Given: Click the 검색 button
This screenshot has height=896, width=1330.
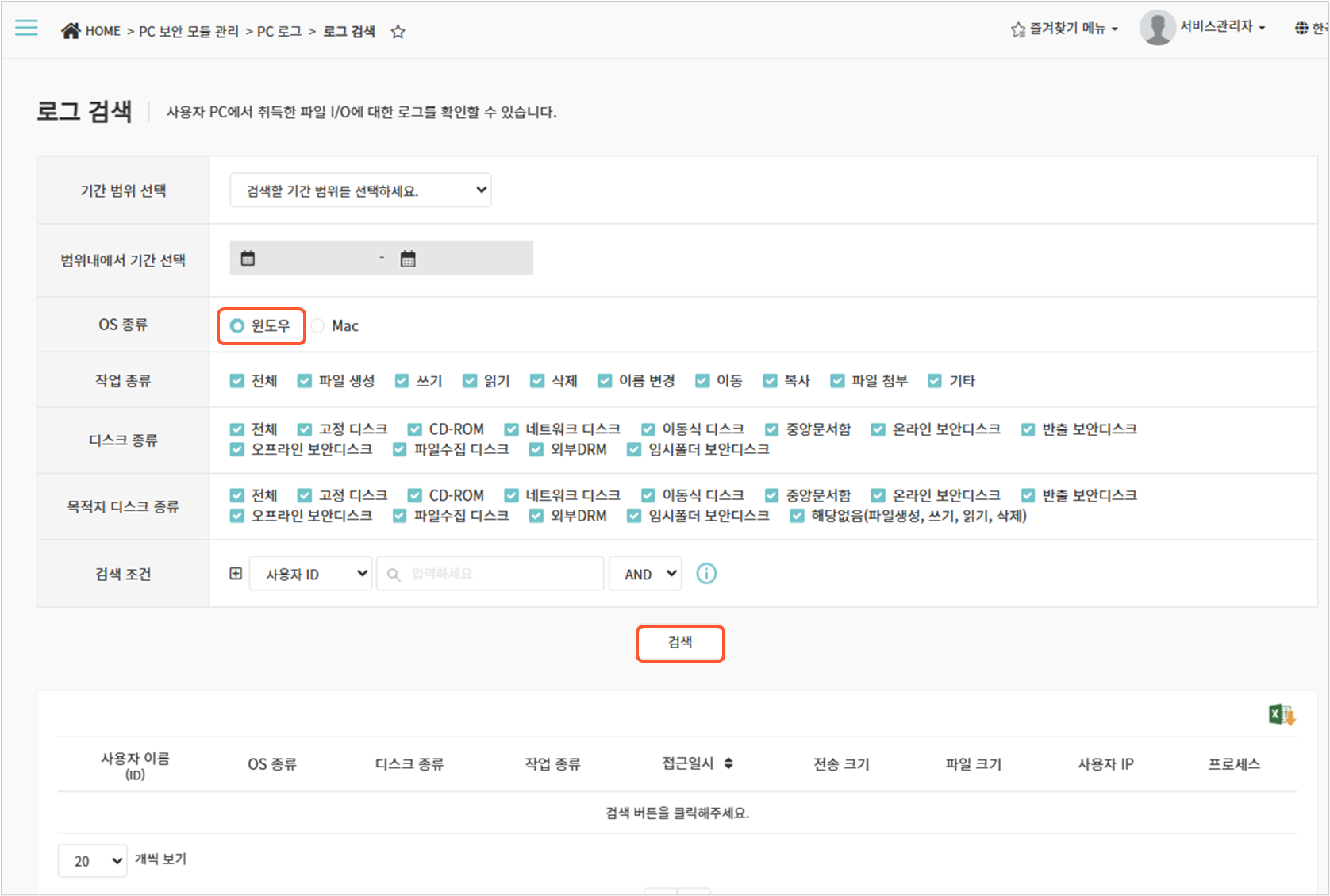Looking at the screenshot, I should coord(680,643).
